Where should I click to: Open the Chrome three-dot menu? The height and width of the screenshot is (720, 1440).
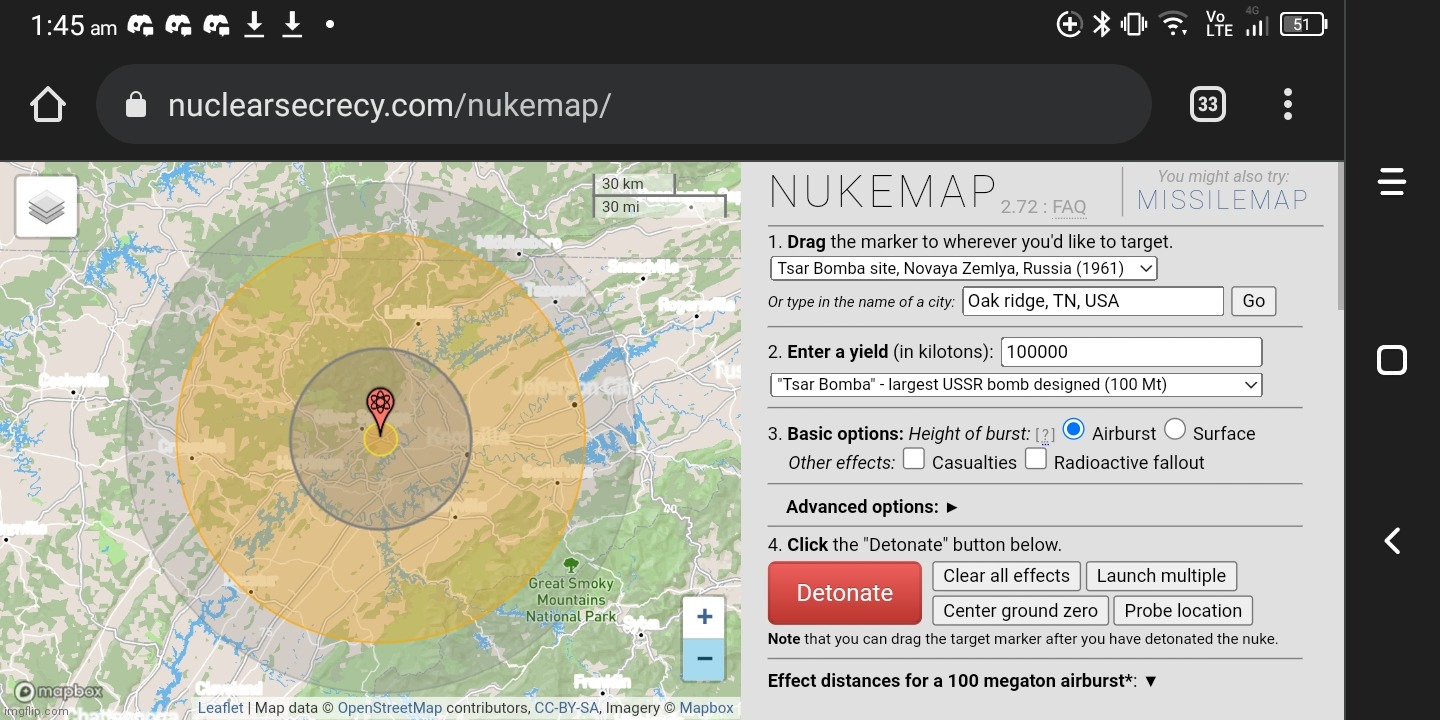(x=1288, y=105)
